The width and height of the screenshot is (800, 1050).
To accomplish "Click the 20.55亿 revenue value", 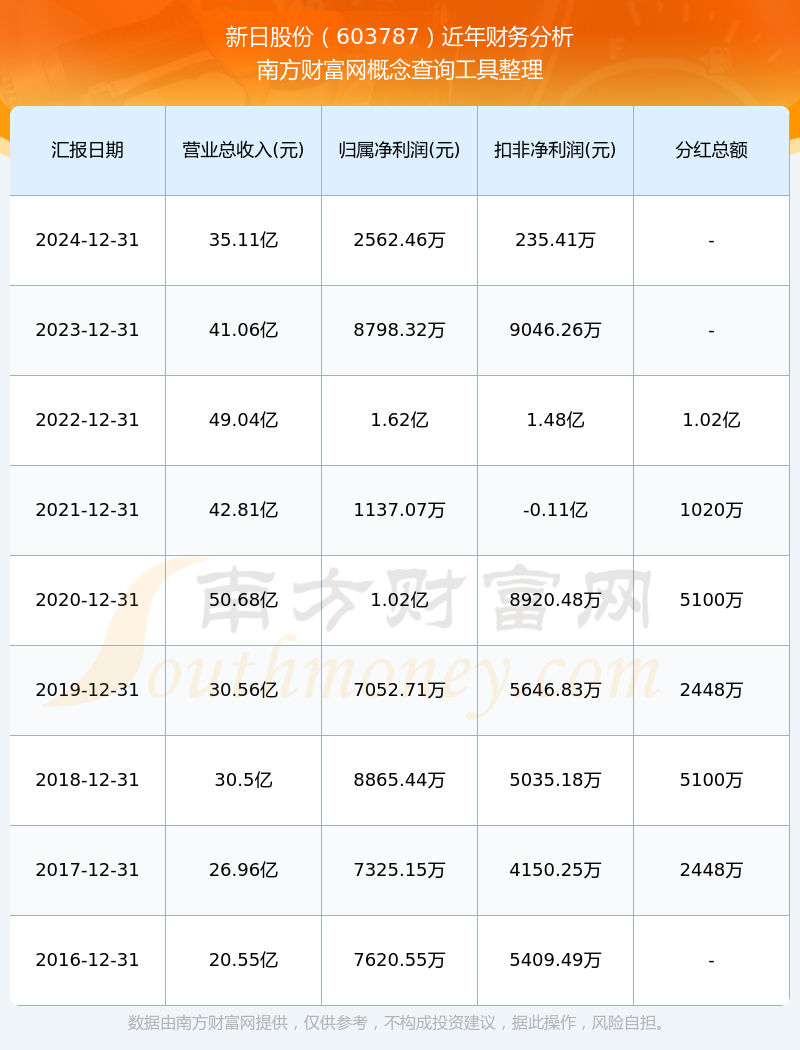I will click(x=244, y=960).
